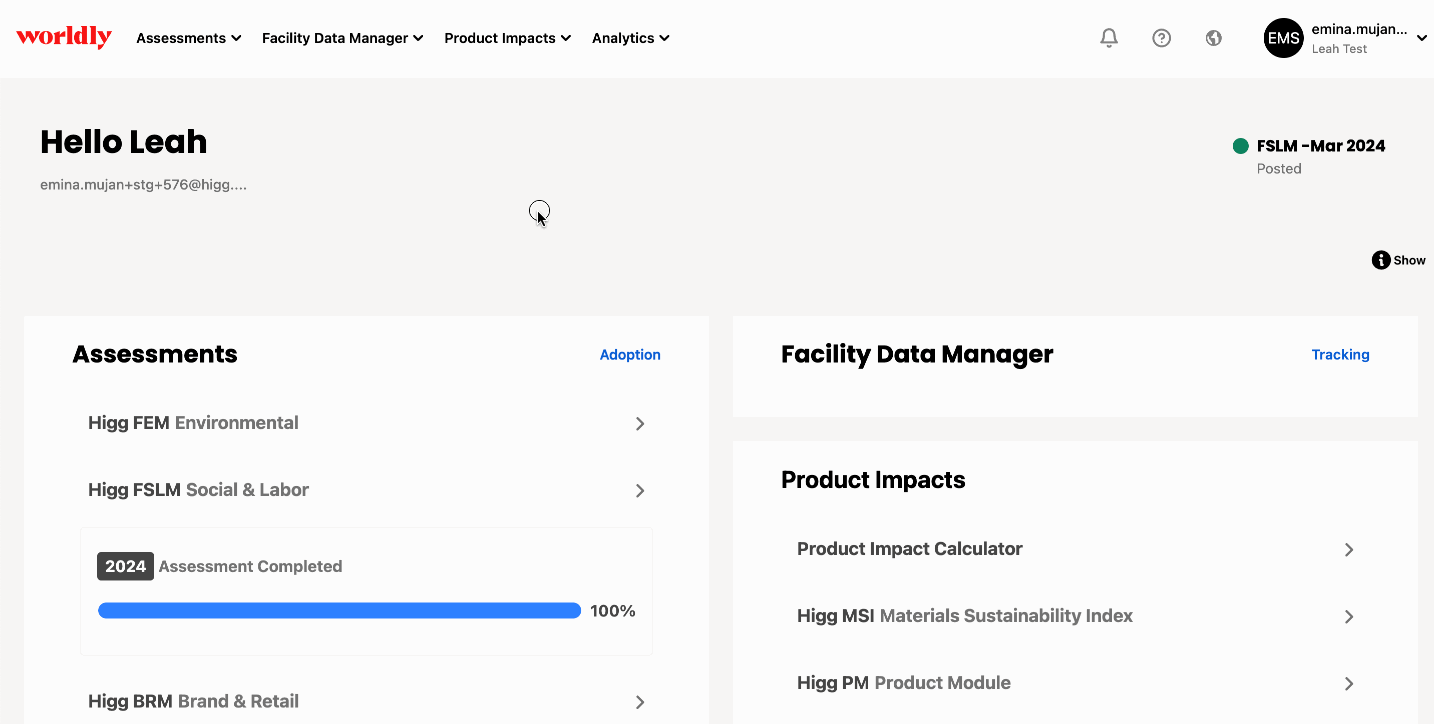Screen dimensions: 1434x724
Task: Click Assessment Completed text
Action: coord(250,566)
